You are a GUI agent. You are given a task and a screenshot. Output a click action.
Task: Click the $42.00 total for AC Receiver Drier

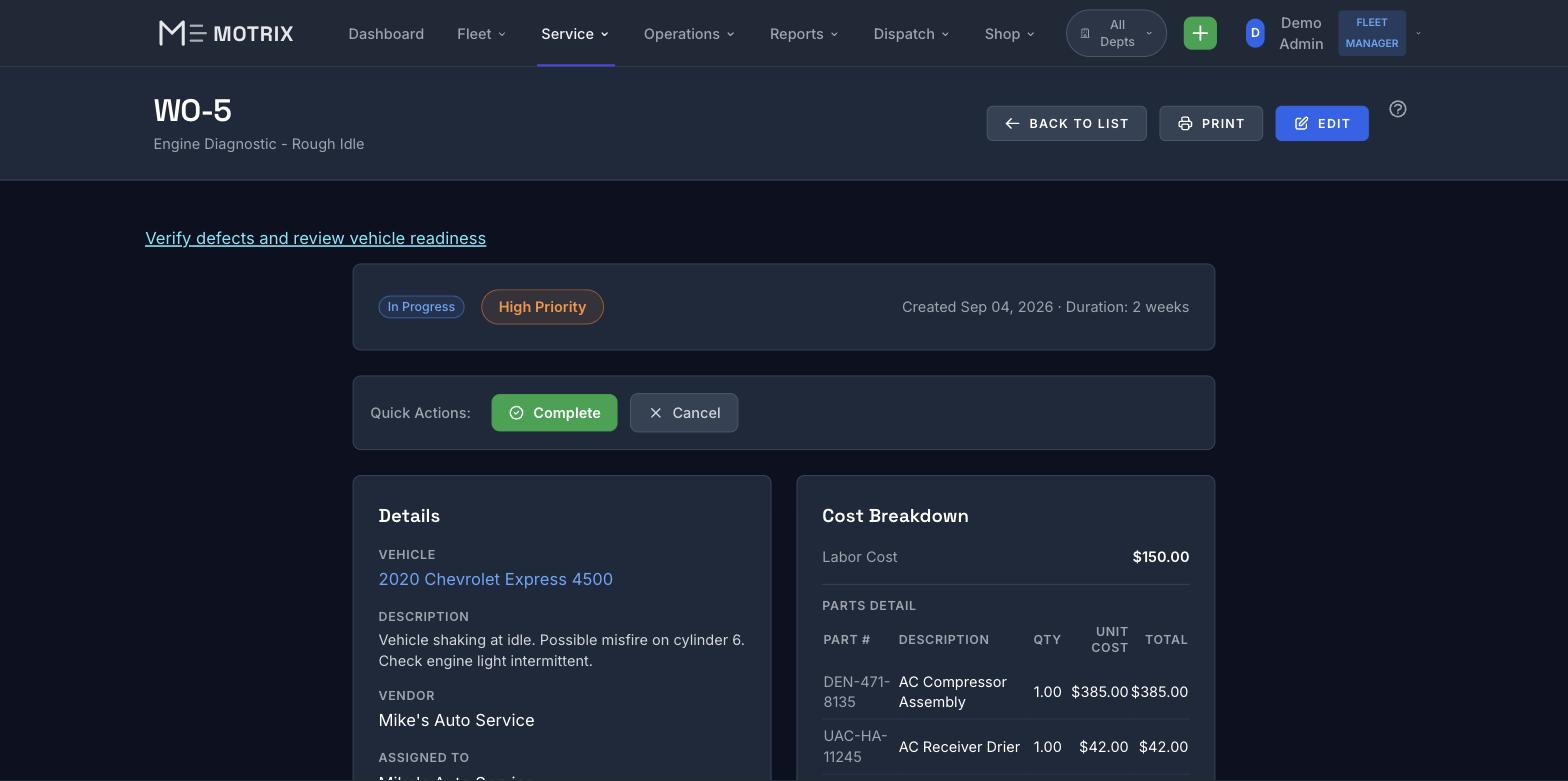click(1163, 747)
